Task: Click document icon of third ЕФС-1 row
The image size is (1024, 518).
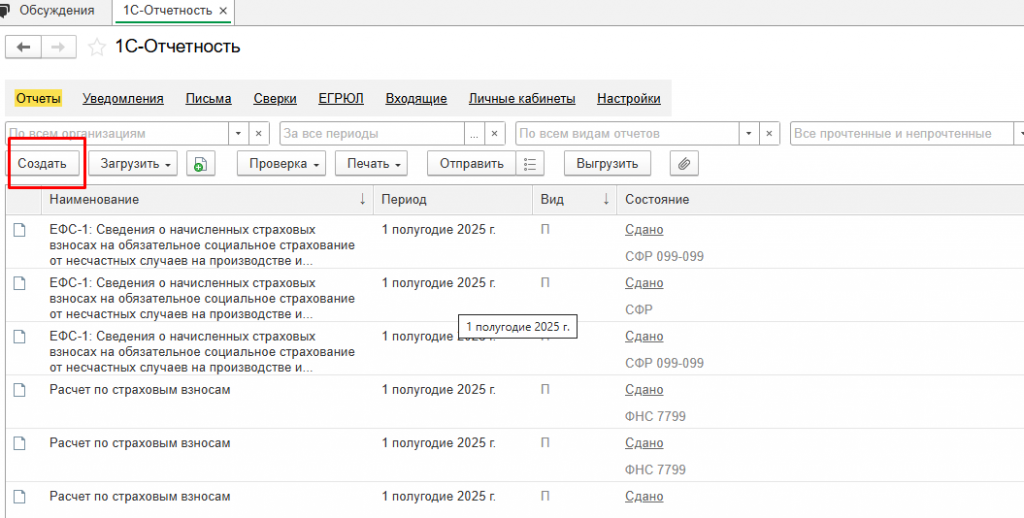Action: pyautogui.click(x=20, y=336)
